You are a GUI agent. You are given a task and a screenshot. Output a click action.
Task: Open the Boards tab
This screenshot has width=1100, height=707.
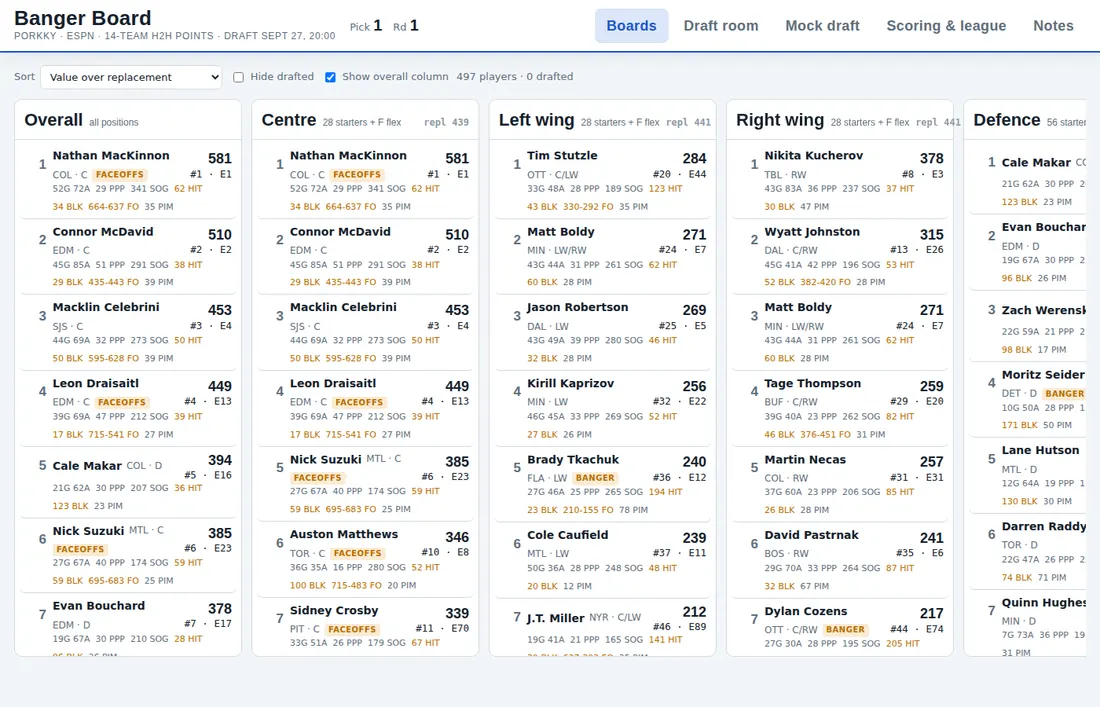631,26
